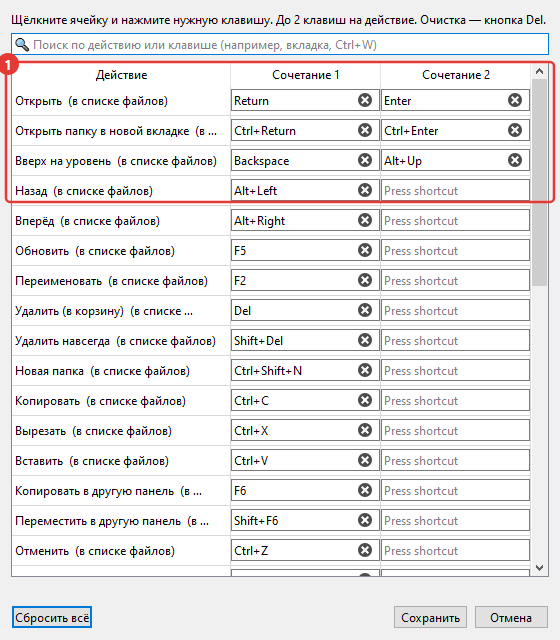Click empty second shortcut for Назад
This screenshot has height=640, width=560.
click(x=456, y=191)
